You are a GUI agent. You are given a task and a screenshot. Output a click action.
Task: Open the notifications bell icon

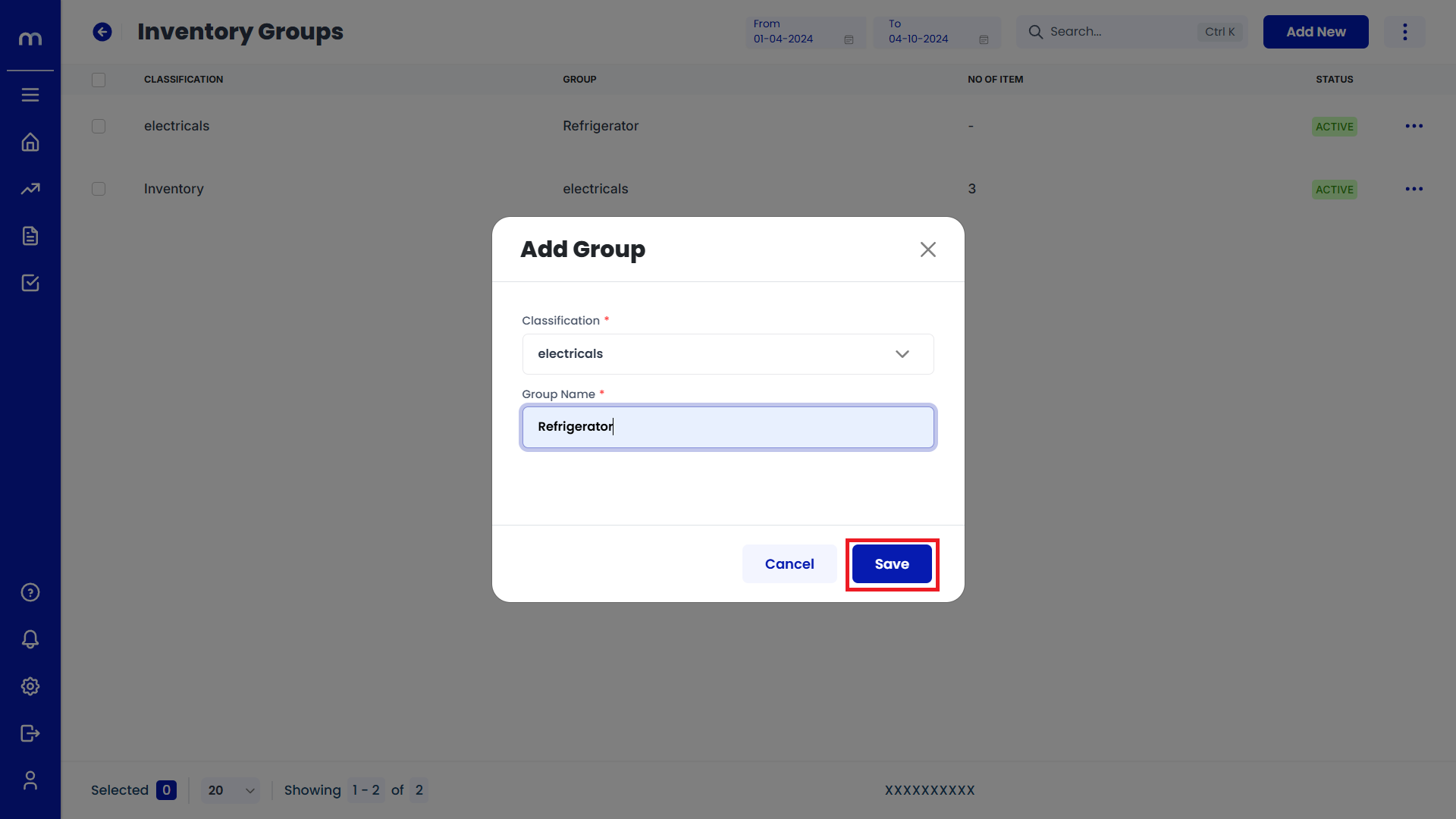point(30,639)
